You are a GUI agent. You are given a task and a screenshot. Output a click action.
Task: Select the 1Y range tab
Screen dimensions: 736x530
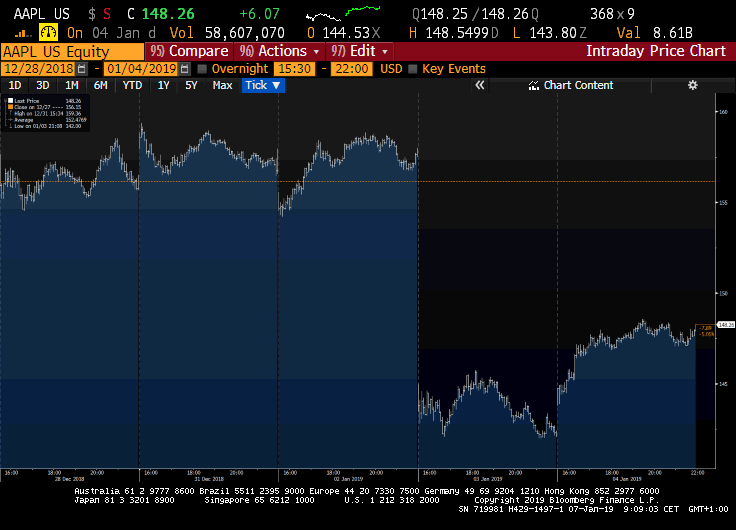tap(163, 85)
